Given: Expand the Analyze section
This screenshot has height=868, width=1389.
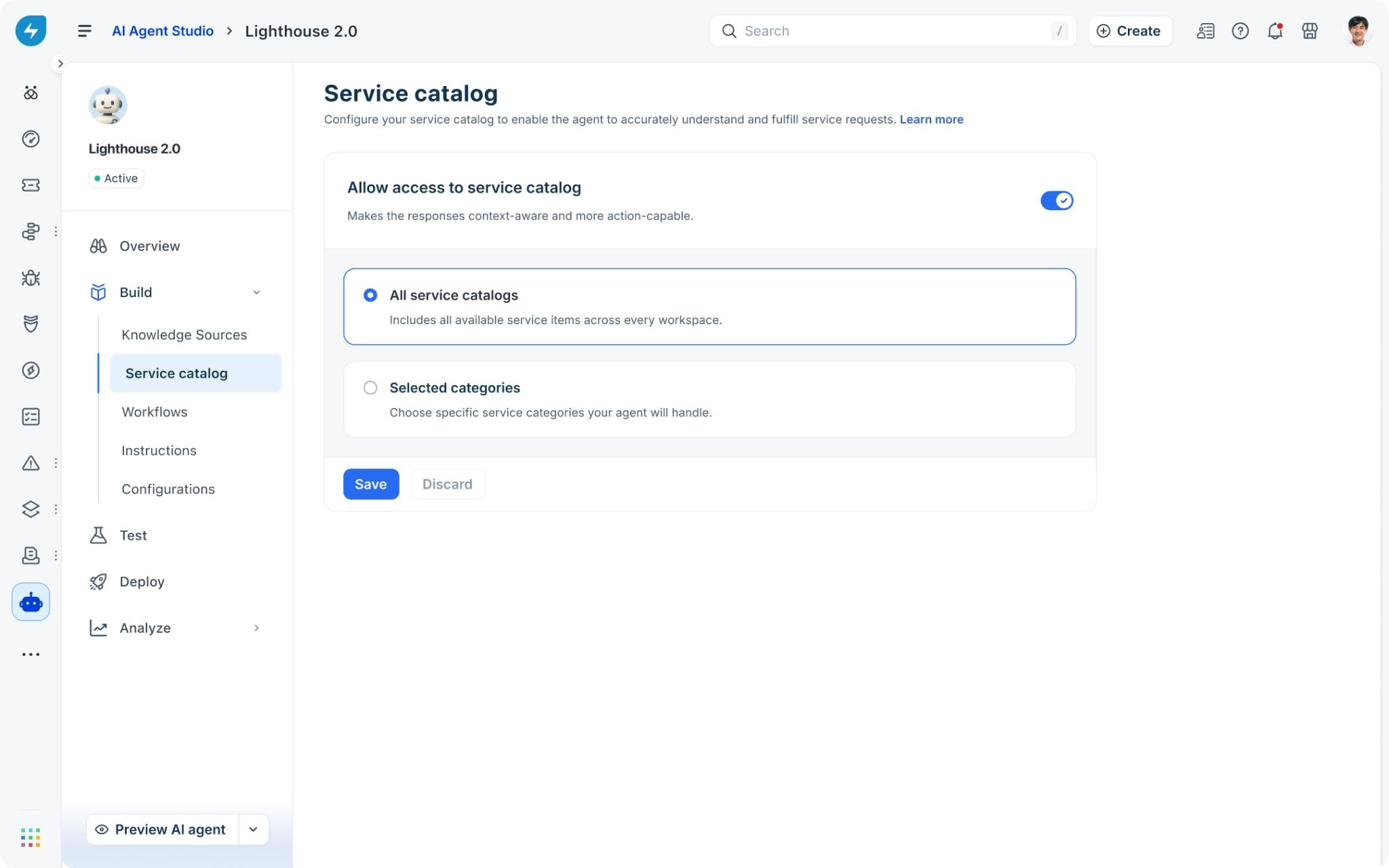Looking at the screenshot, I should pos(256,628).
